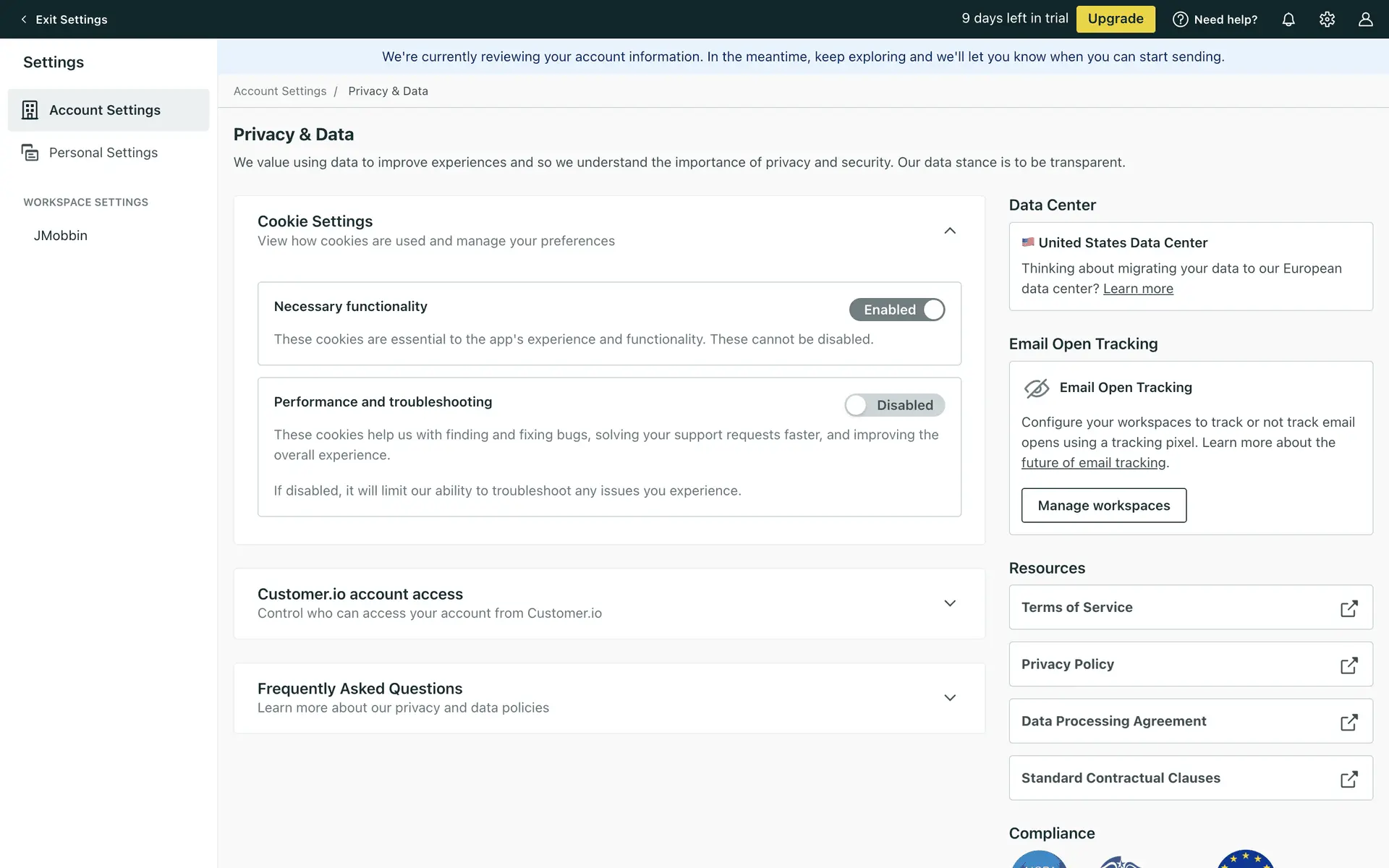Viewport: 1389px width, 868px height.
Task: Click the notifications bell icon
Action: tap(1288, 20)
